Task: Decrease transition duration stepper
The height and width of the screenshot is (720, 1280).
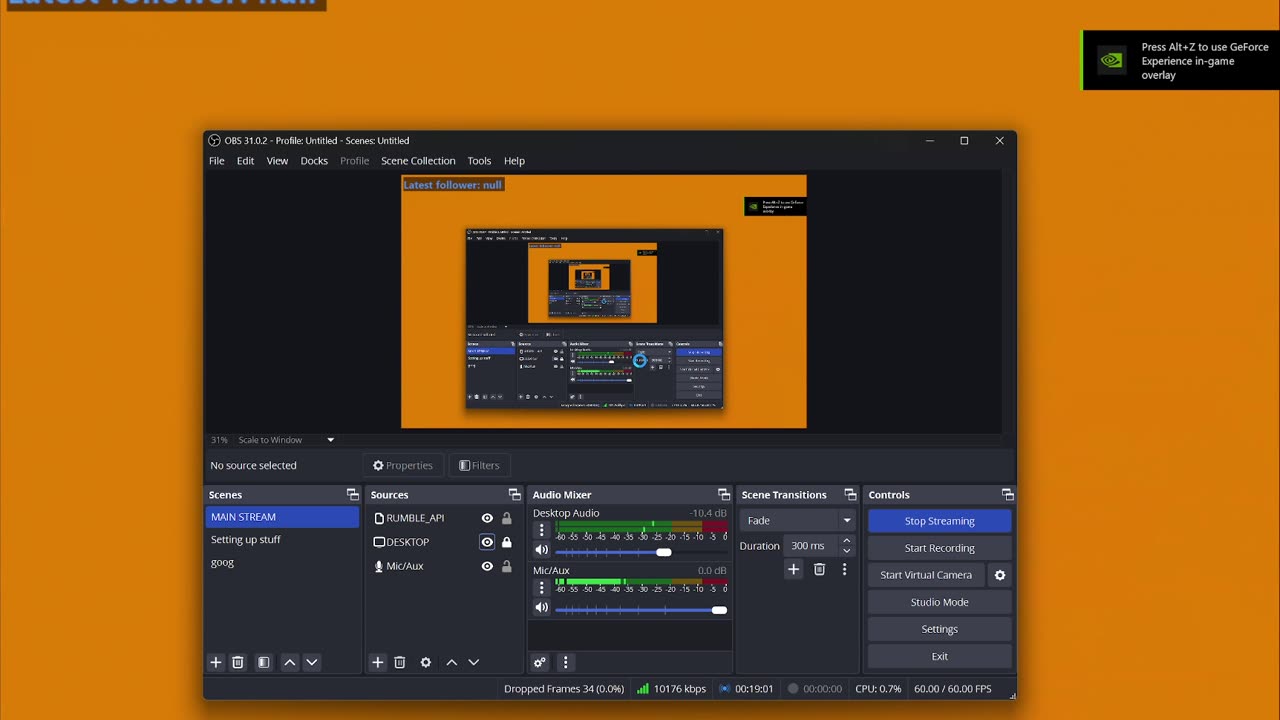Action: coord(847,550)
